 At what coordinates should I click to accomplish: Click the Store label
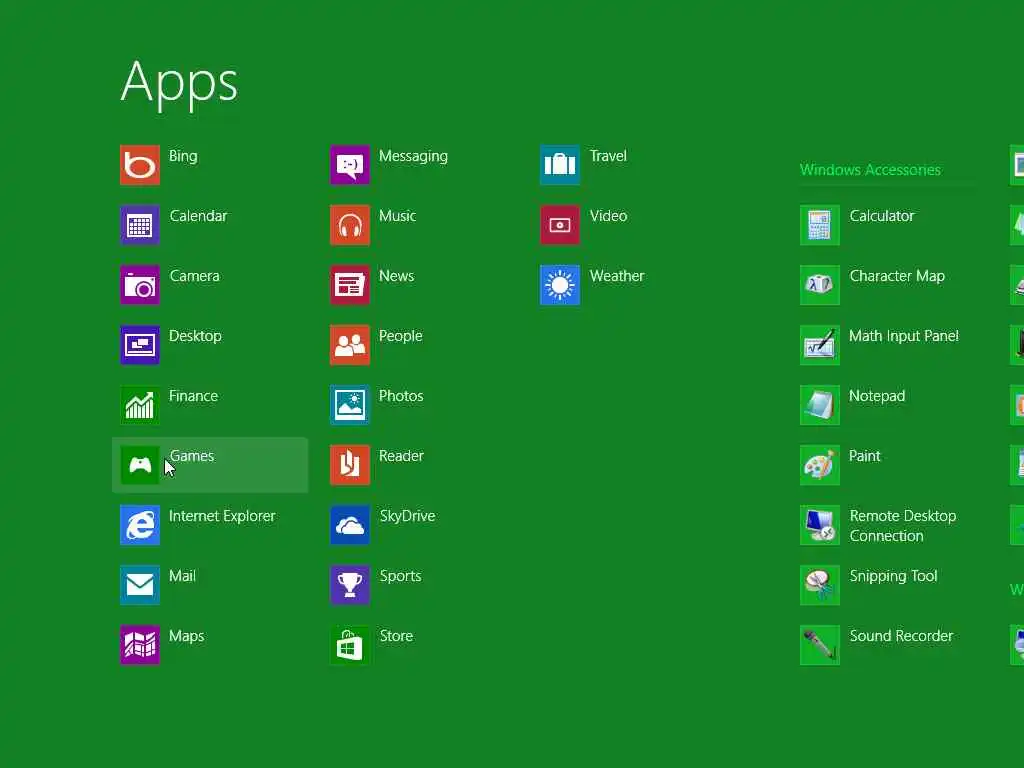[x=396, y=636]
